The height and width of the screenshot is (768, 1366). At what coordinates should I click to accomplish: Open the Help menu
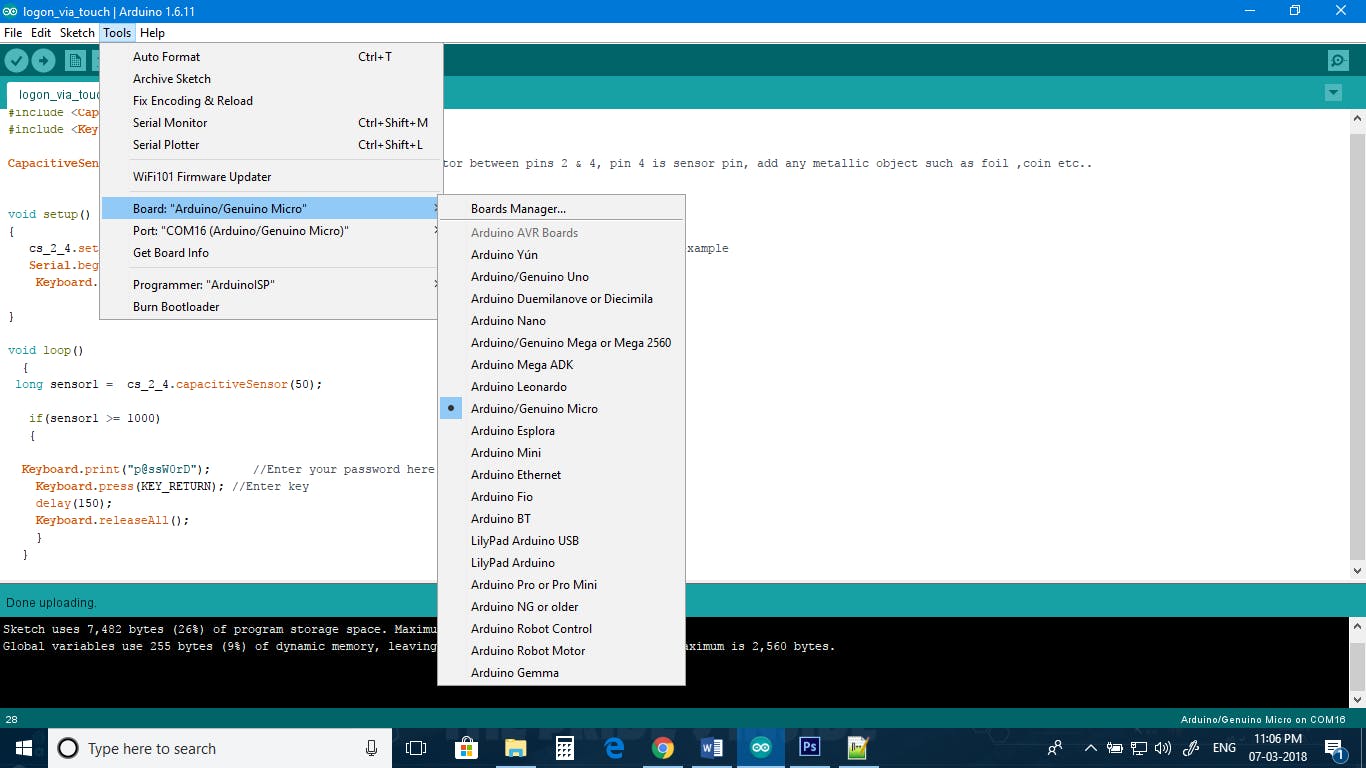coord(152,33)
